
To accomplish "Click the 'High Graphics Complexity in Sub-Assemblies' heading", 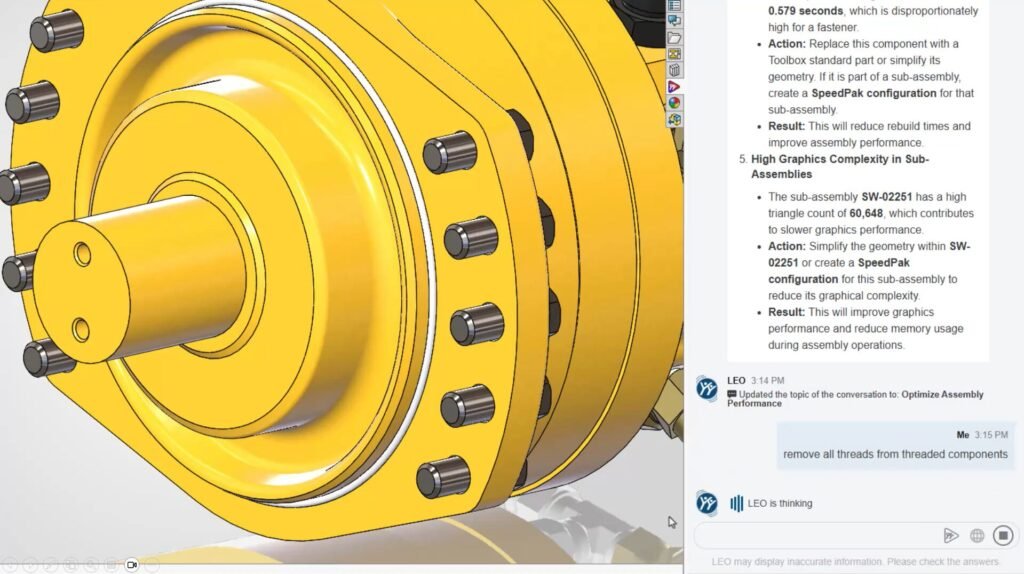I will [840, 167].
